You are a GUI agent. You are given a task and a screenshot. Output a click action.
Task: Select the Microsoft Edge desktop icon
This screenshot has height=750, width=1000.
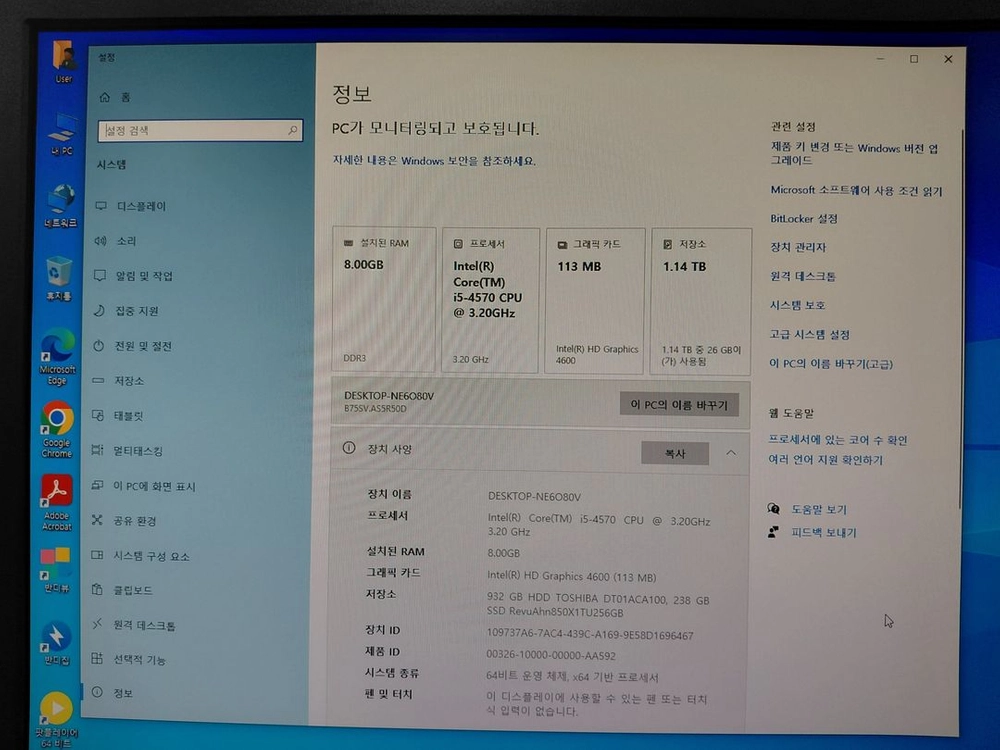pos(57,357)
